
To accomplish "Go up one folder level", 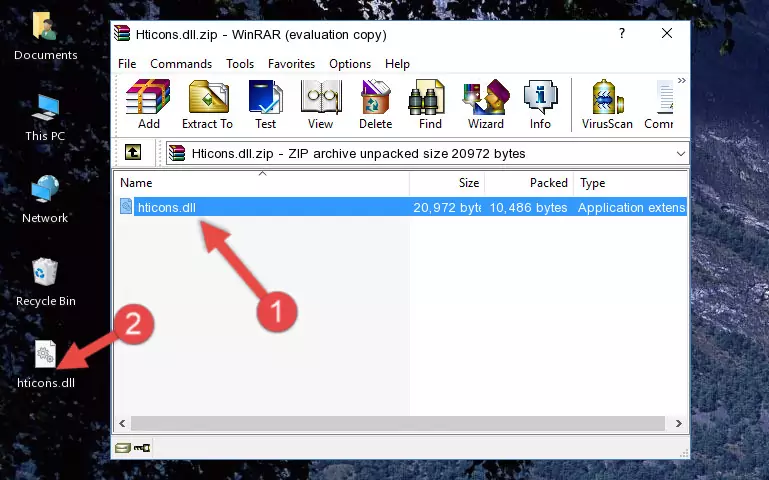I will click(x=133, y=152).
